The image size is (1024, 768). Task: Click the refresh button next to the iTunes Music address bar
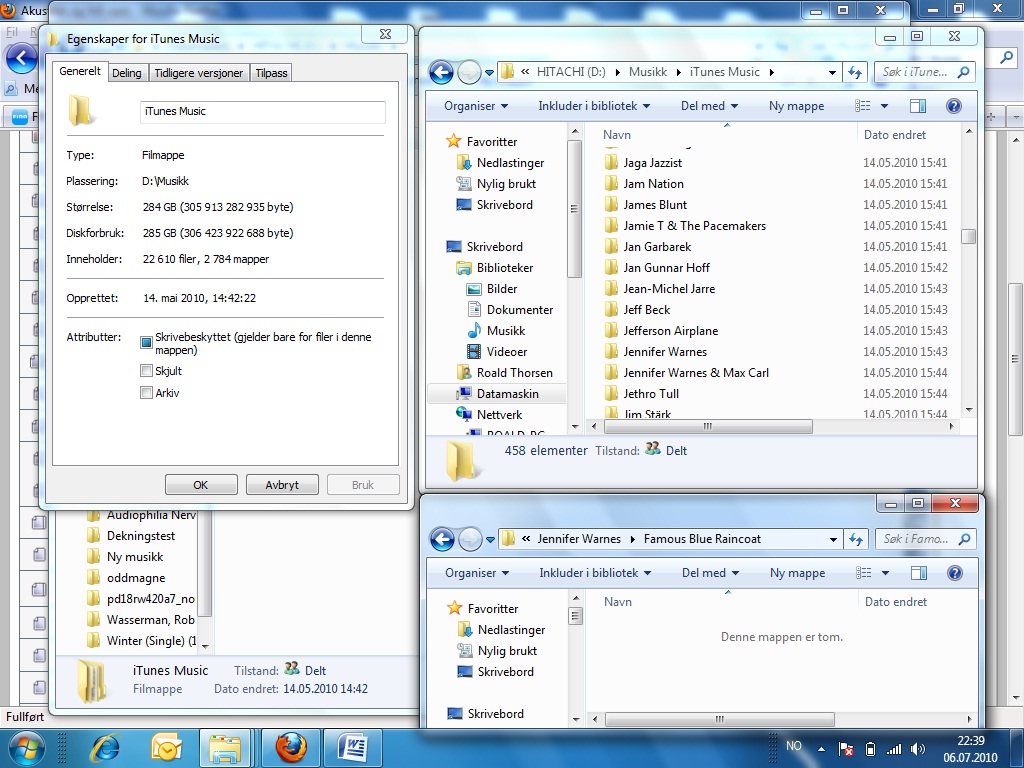pyautogui.click(x=855, y=72)
